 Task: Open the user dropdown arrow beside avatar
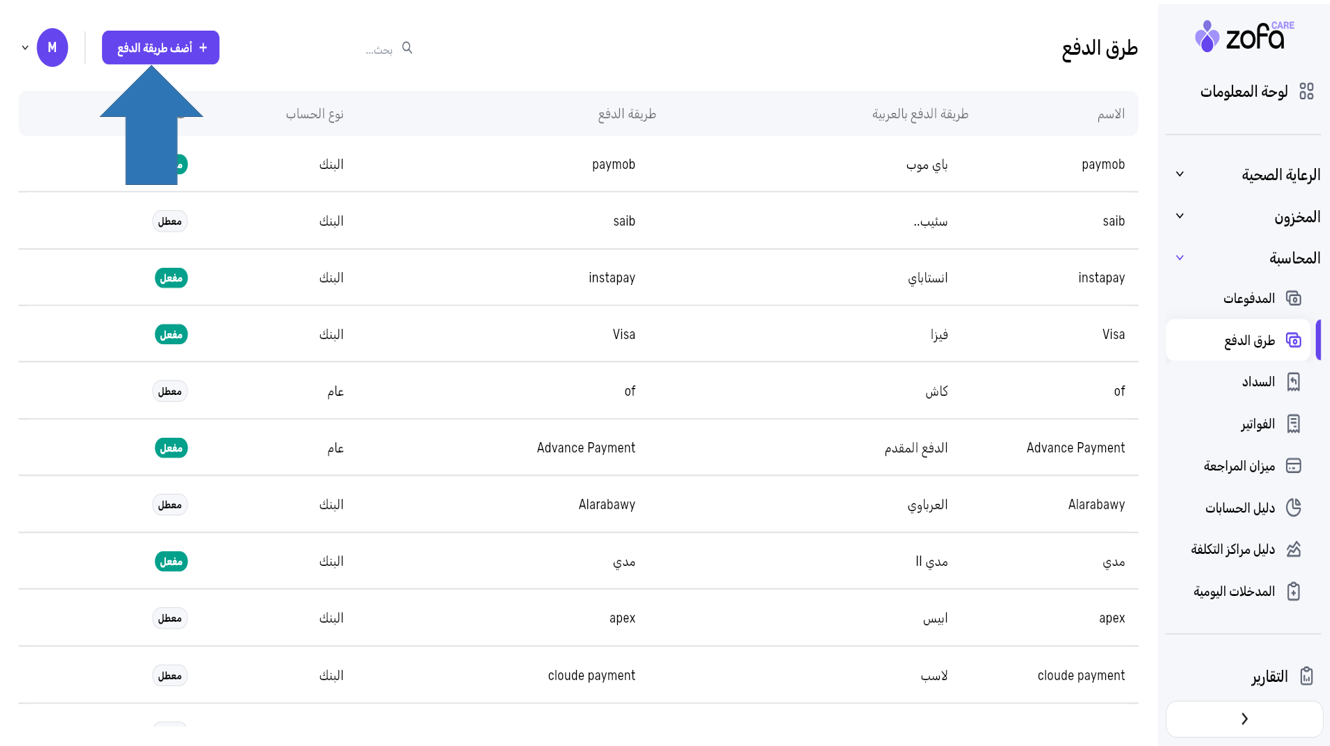point(25,48)
